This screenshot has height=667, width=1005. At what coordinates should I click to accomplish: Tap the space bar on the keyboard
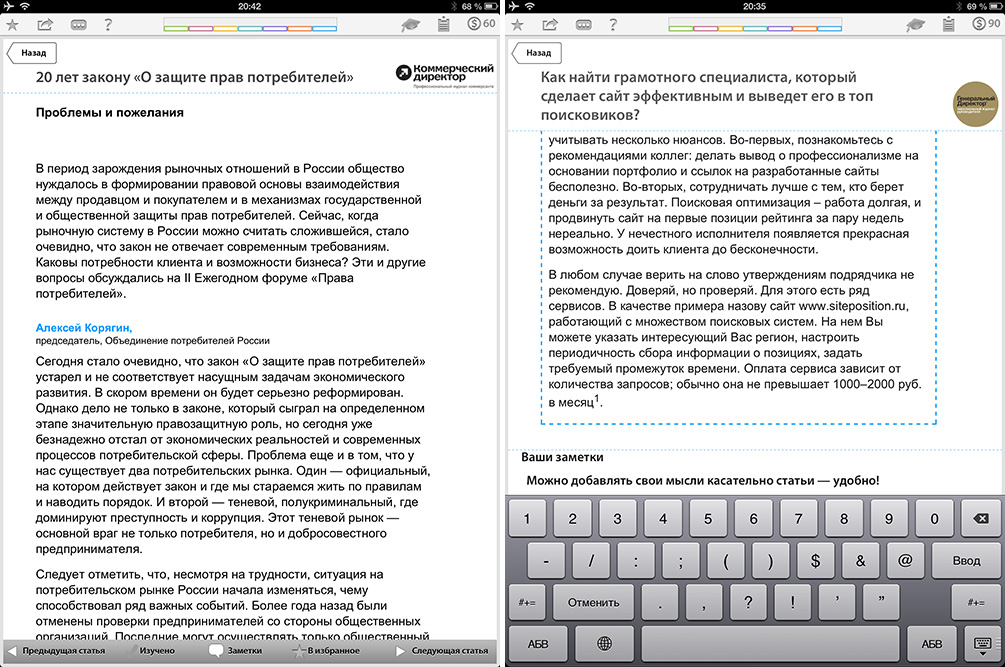[770, 643]
